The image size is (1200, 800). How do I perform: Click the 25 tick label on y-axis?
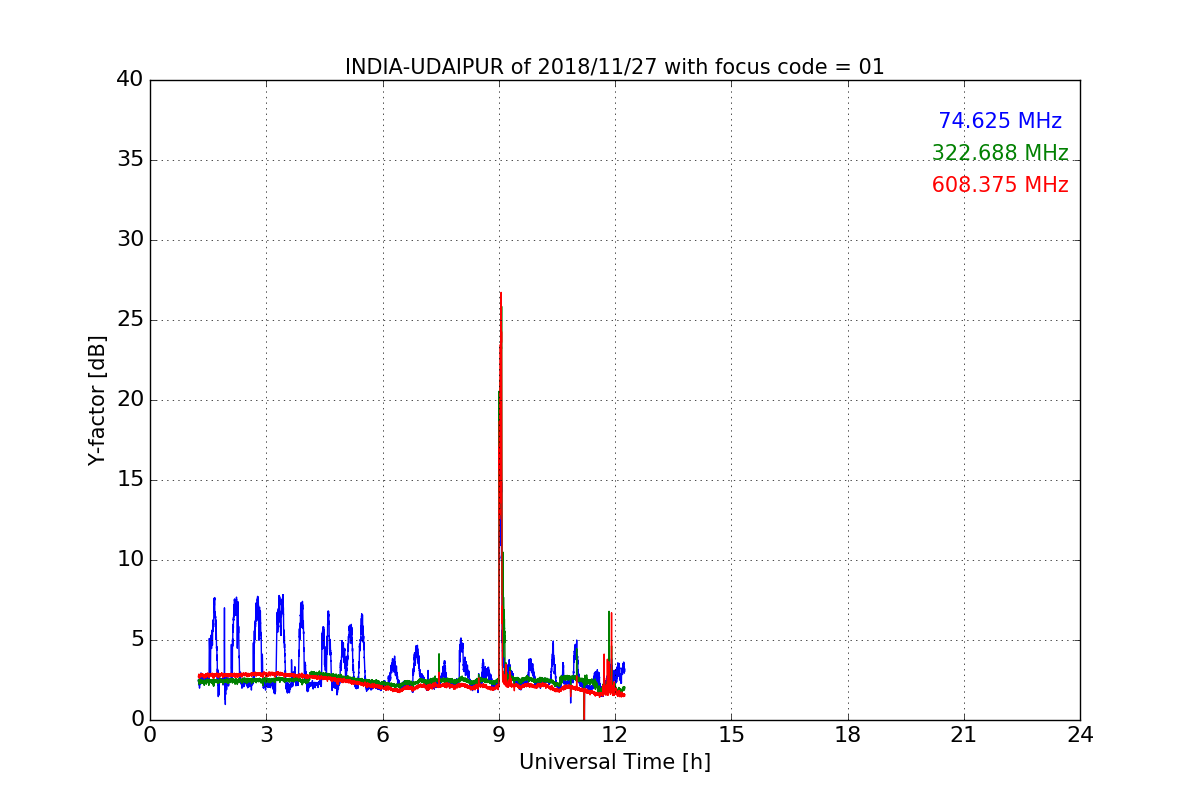pos(130,320)
